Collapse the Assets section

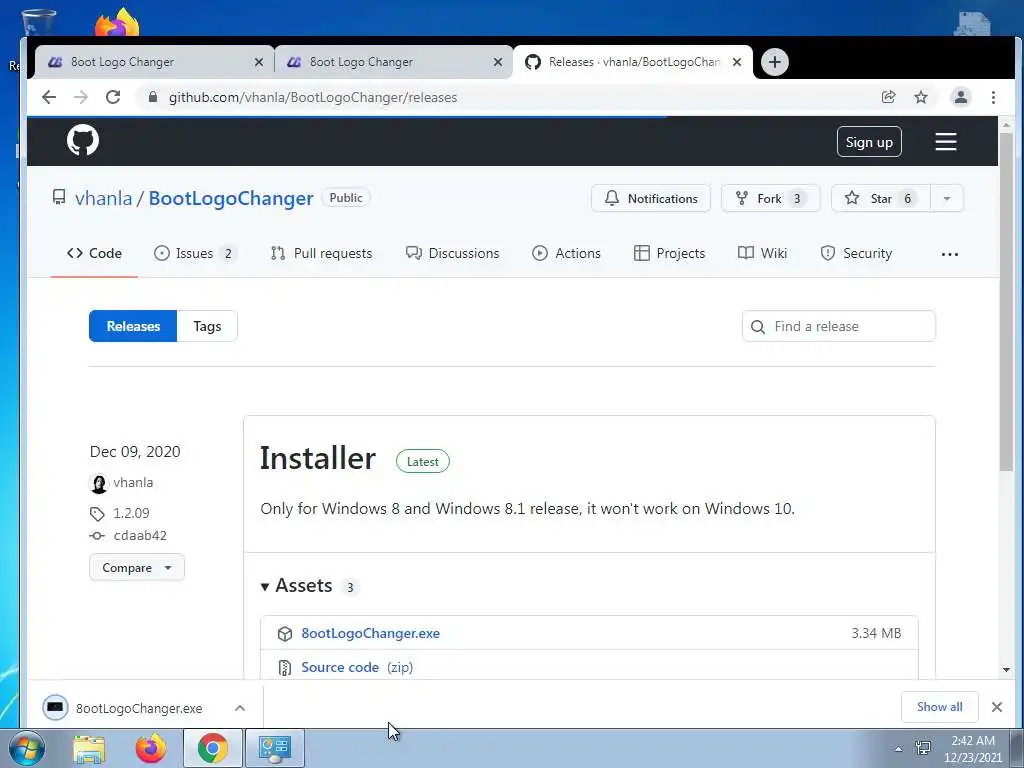coord(297,586)
